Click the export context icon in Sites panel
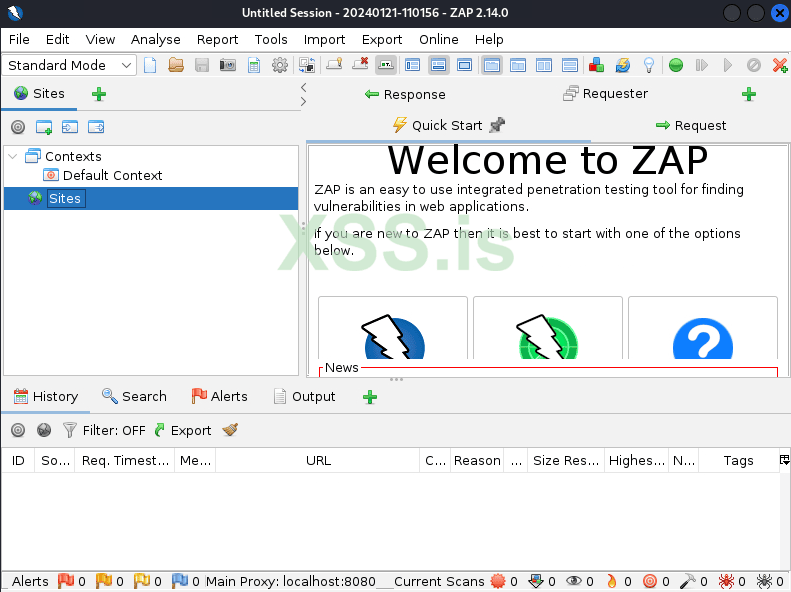The height and width of the screenshot is (592, 791). (x=96, y=127)
